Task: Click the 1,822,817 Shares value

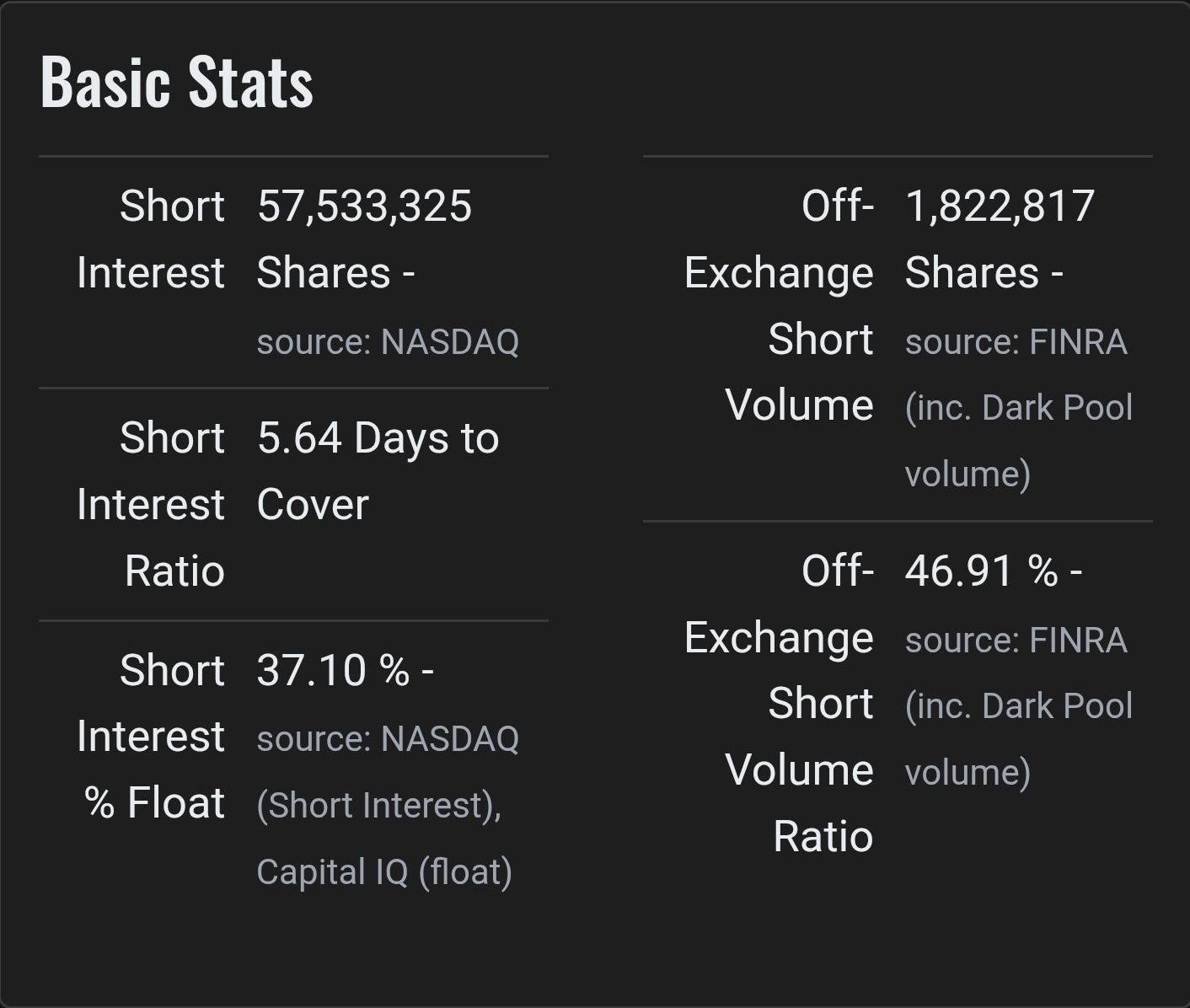Action: coord(1000,239)
